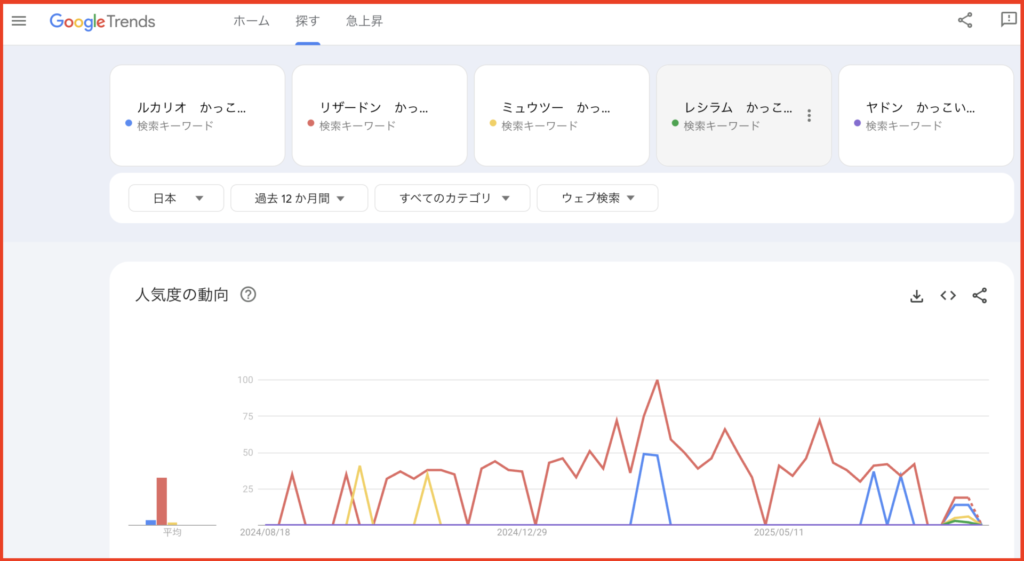Image resolution: width=1024 pixels, height=561 pixels.
Task: Open the レシラム term options menu
Action: [809, 116]
